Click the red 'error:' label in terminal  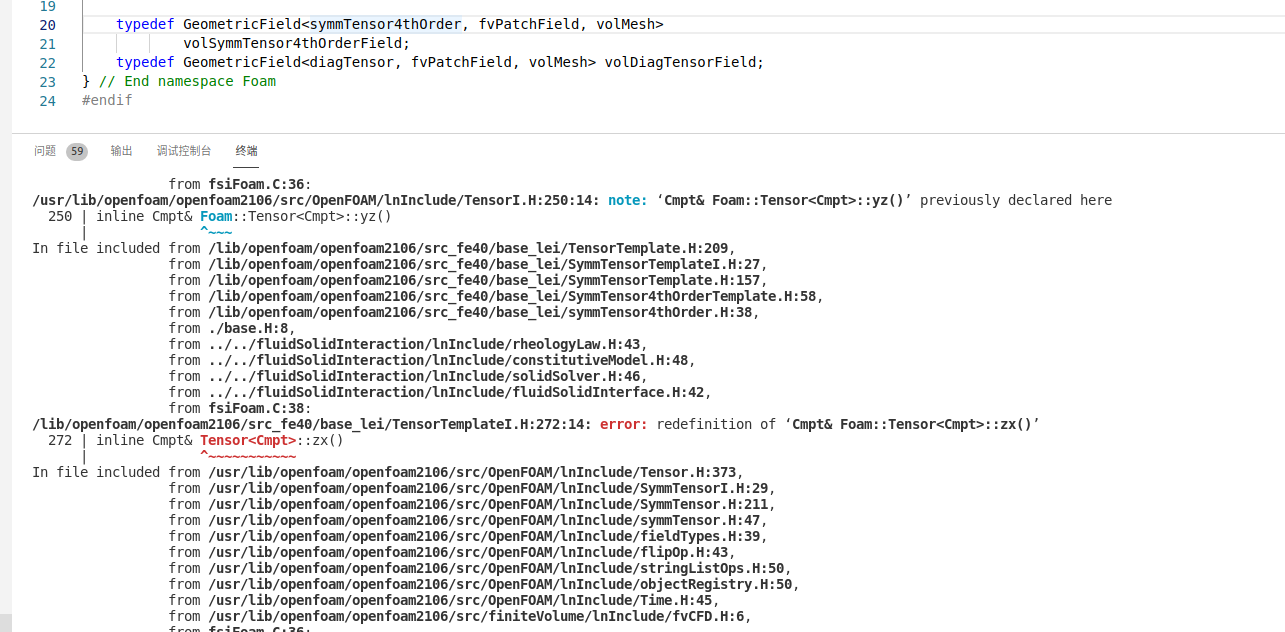click(624, 424)
